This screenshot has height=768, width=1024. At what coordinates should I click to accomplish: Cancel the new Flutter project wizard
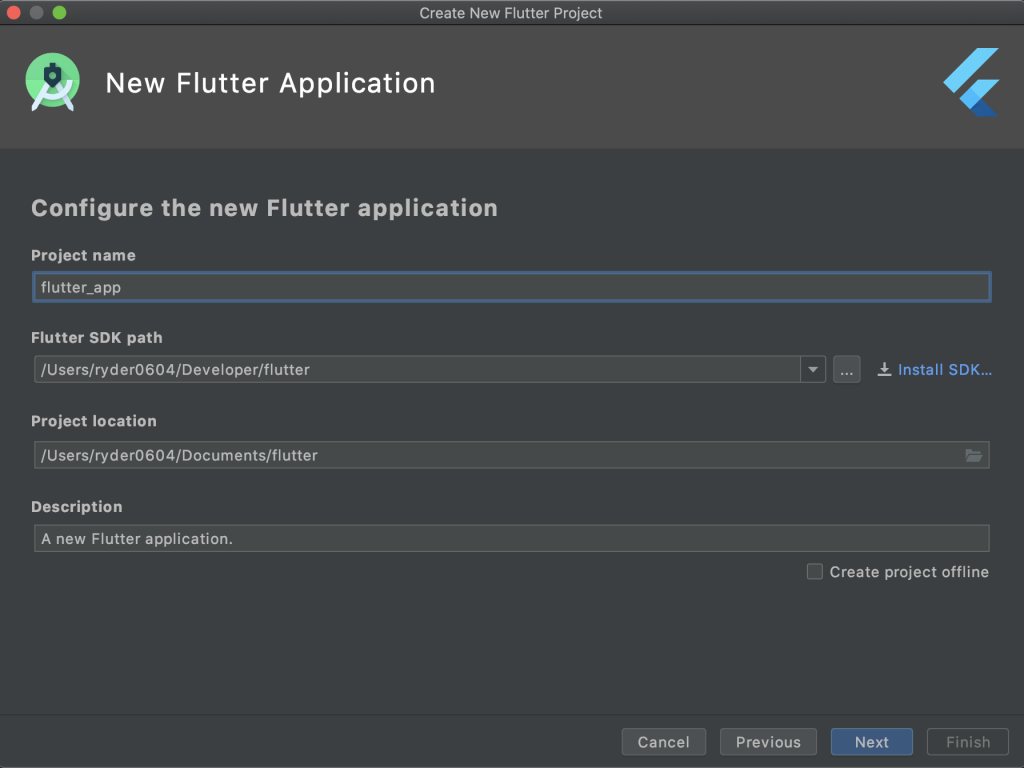664,742
